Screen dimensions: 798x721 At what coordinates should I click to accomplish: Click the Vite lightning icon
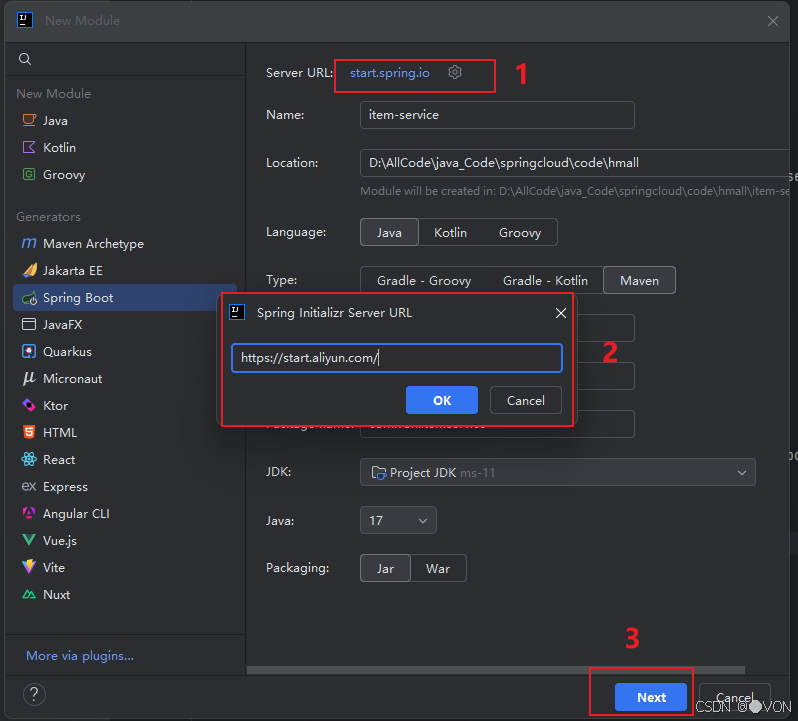pyautogui.click(x=29, y=567)
